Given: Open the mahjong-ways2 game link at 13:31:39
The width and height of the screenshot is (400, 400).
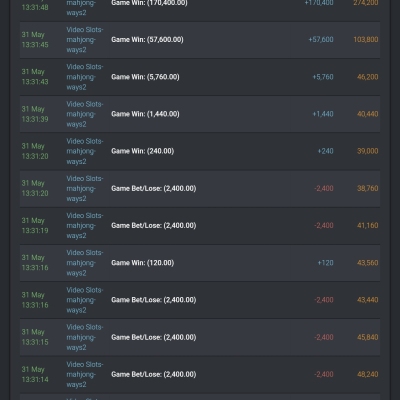Looking at the screenshot, I should coord(85,114).
